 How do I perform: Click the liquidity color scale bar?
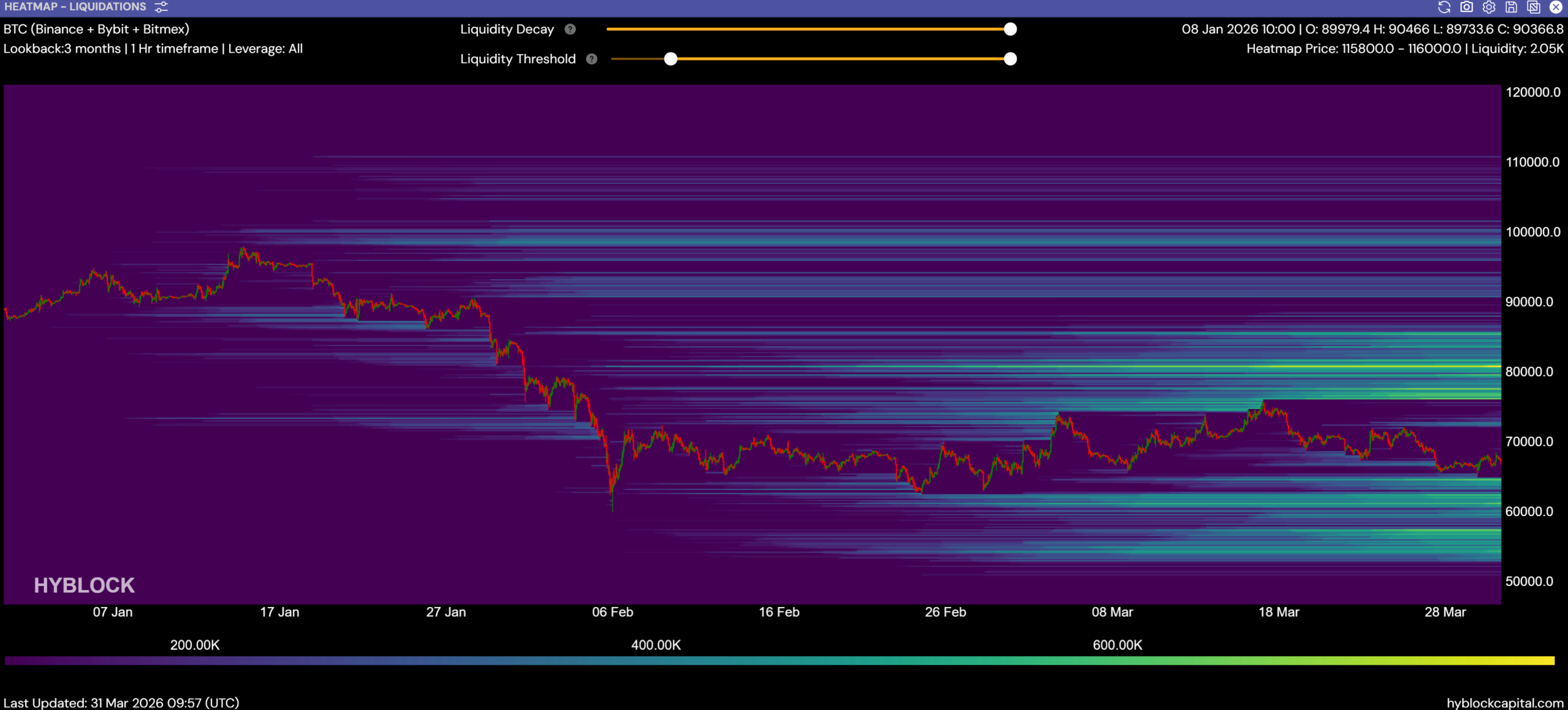coord(779,660)
